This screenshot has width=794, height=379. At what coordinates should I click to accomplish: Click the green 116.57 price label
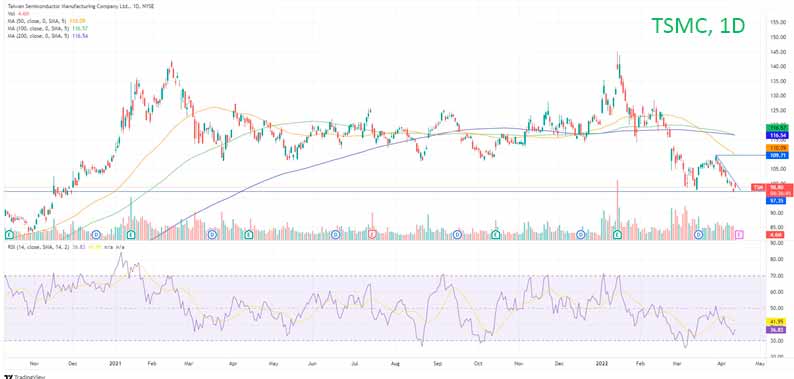776,128
